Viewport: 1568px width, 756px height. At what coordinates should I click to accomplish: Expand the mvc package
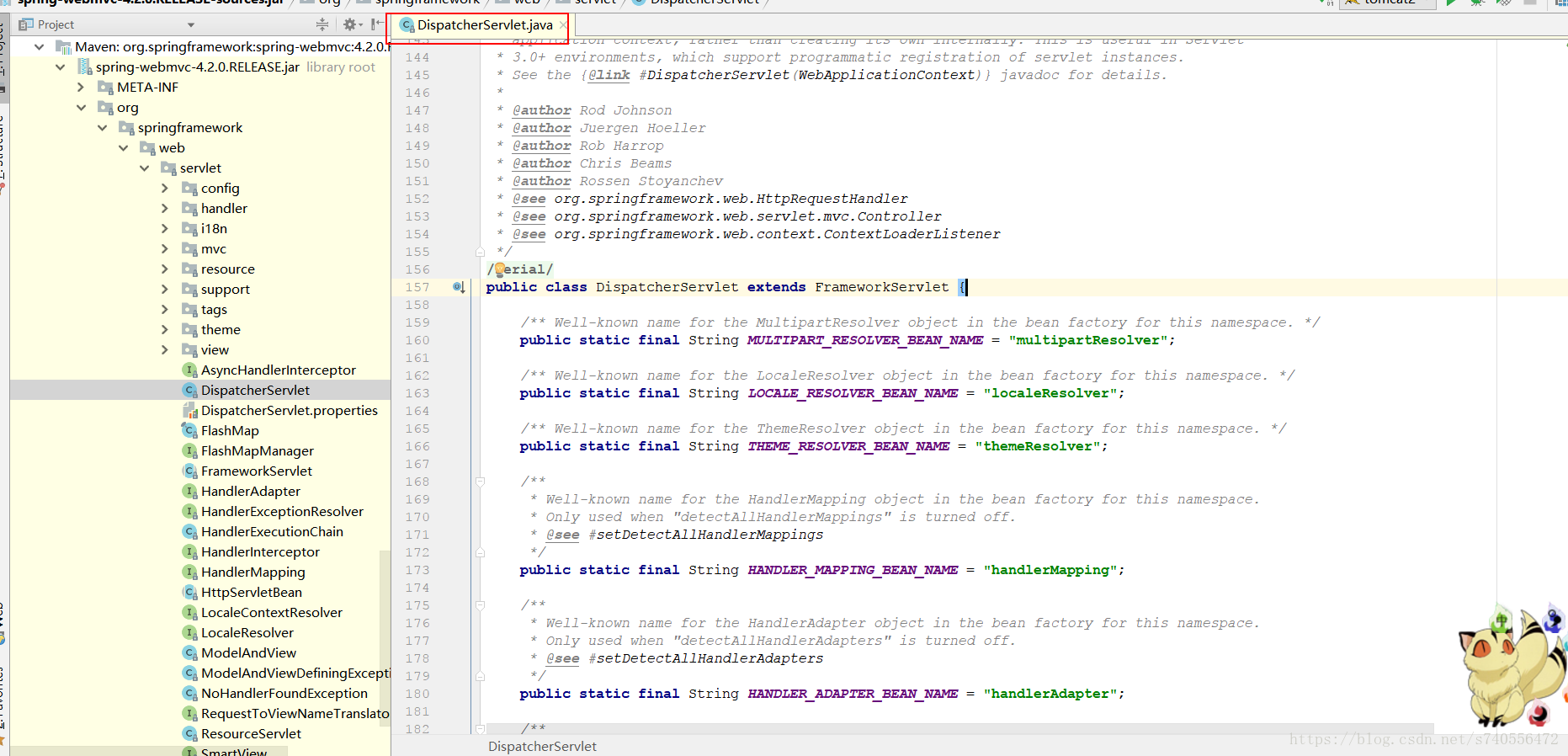165,249
